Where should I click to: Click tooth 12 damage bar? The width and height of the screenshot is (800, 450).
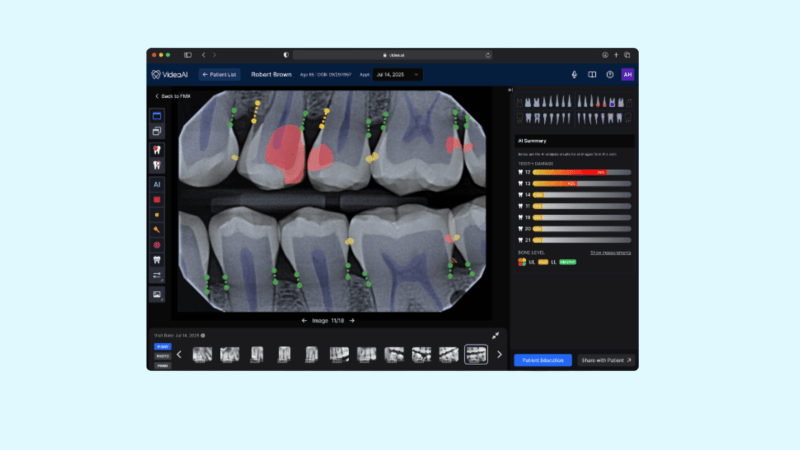click(582, 172)
